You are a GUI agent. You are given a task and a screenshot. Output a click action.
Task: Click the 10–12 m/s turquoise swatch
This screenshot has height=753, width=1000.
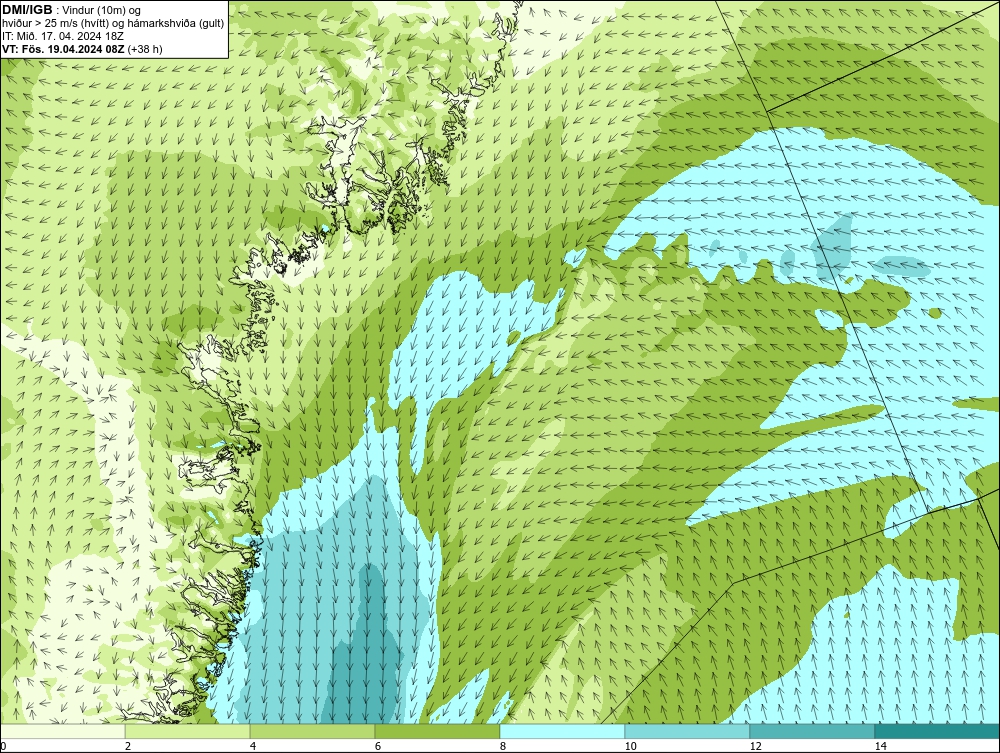688,731
